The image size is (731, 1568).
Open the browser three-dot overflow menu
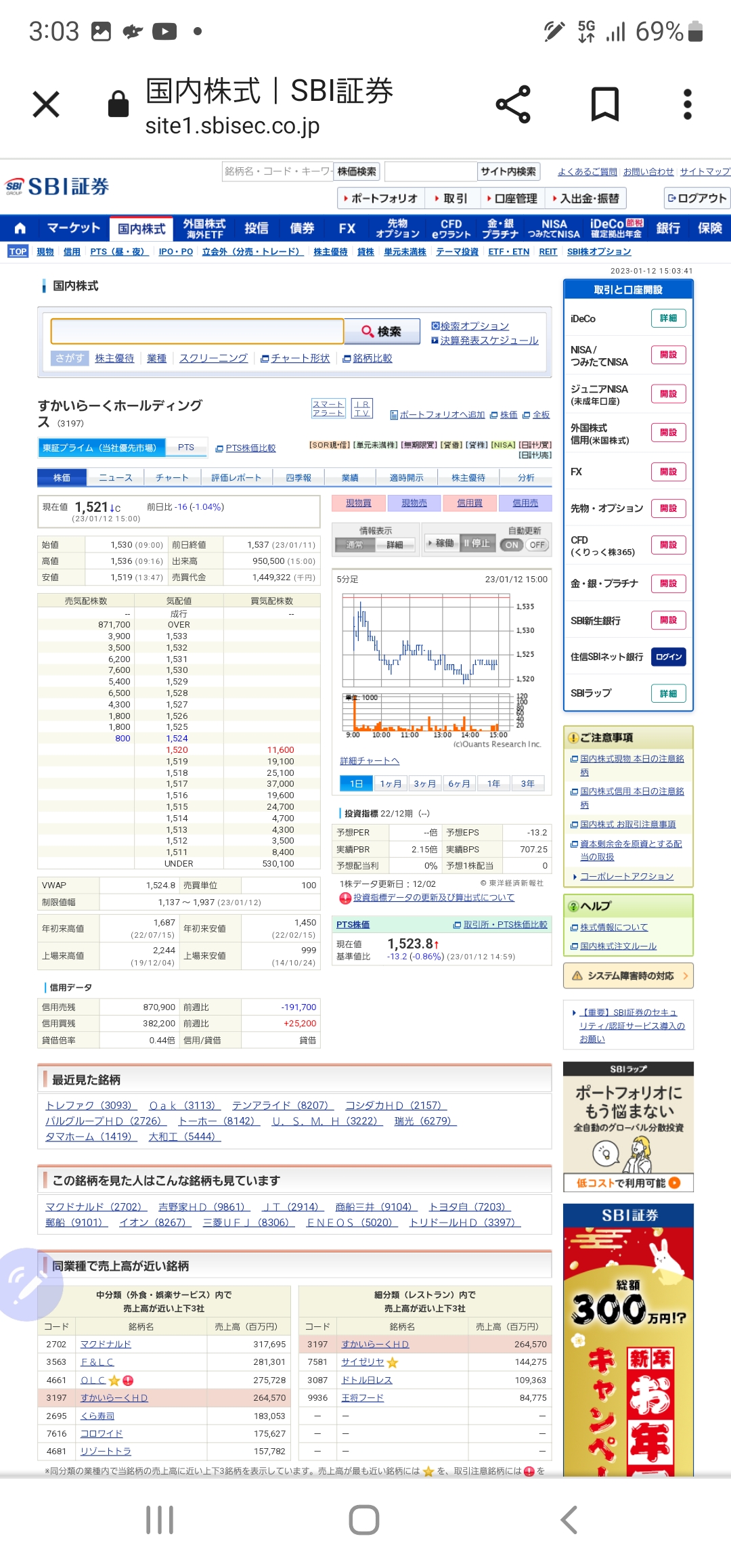tap(688, 104)
